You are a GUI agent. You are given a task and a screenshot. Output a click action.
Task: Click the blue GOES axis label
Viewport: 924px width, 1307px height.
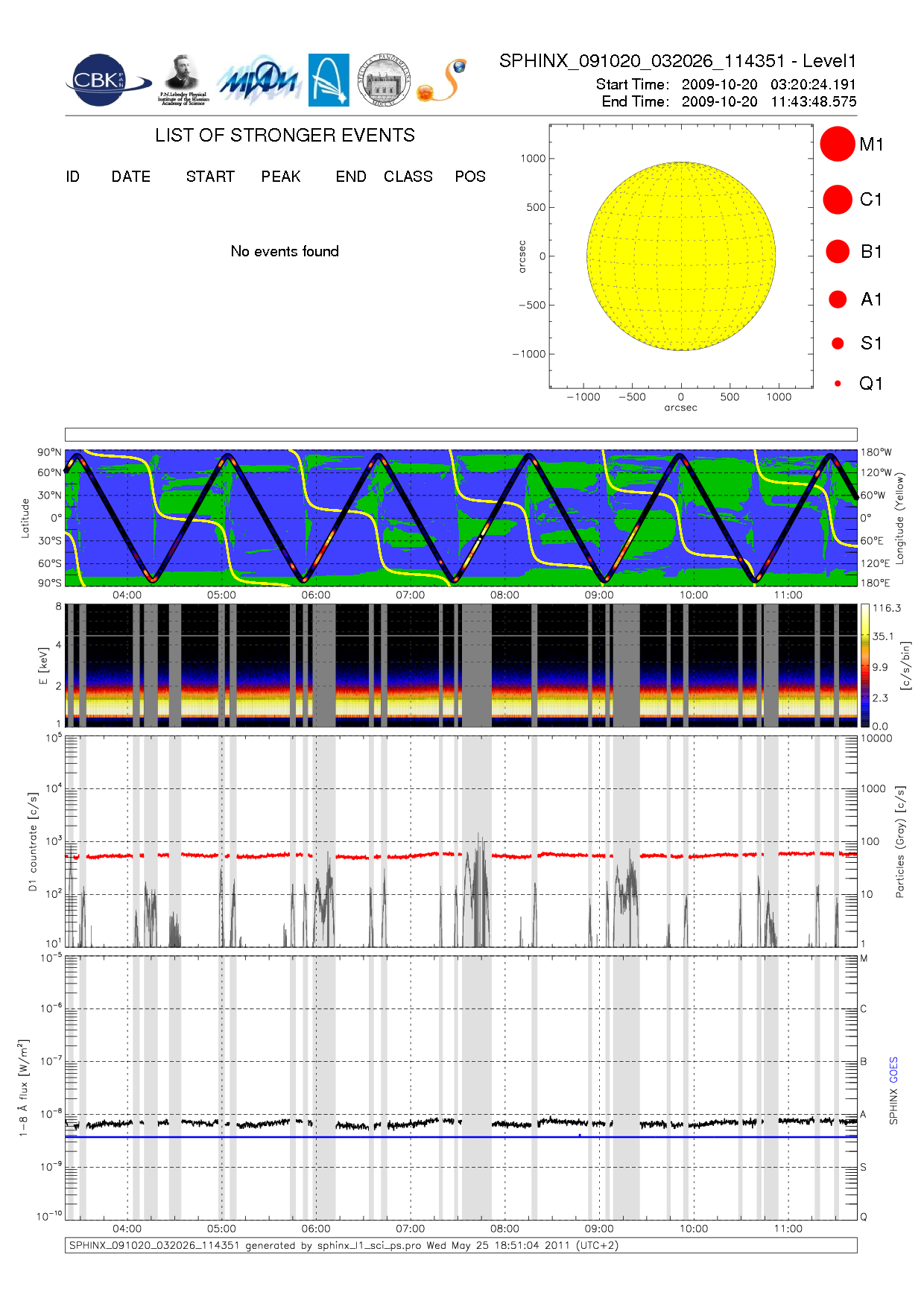(893, 1070)
